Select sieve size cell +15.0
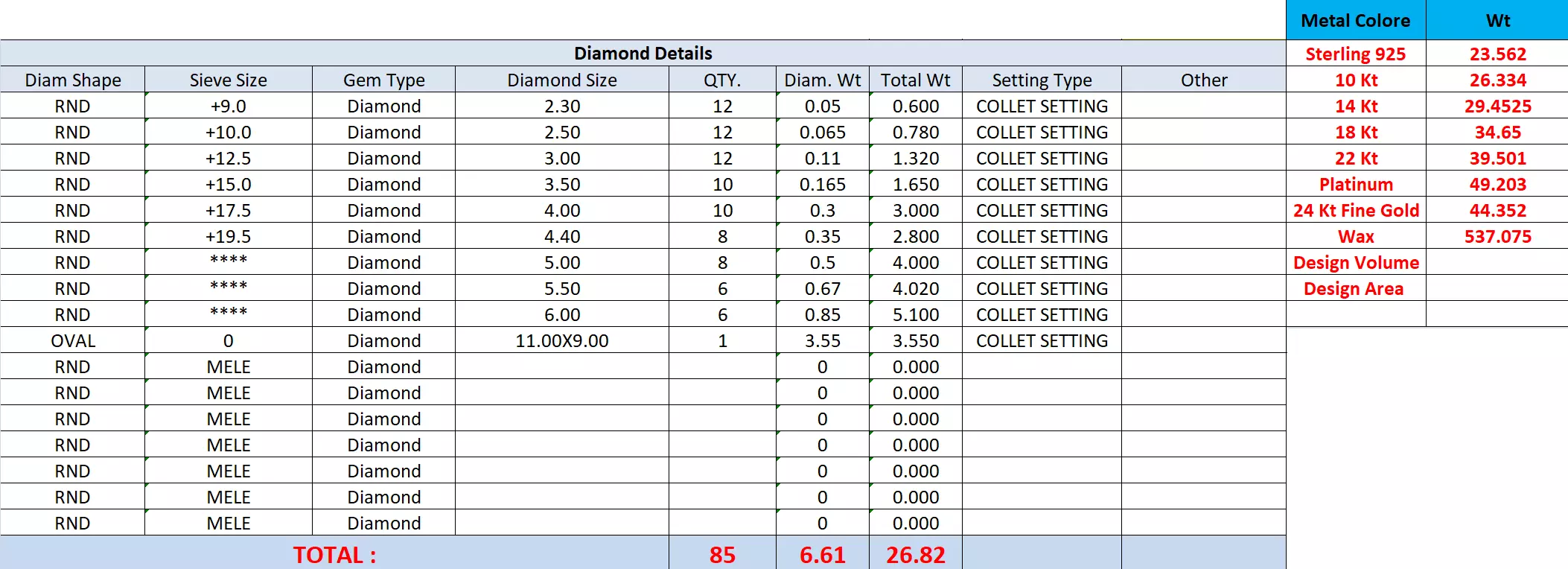The height and width of the screenshot is (569, 1568). pyautogui.click(x=229, y=184)
